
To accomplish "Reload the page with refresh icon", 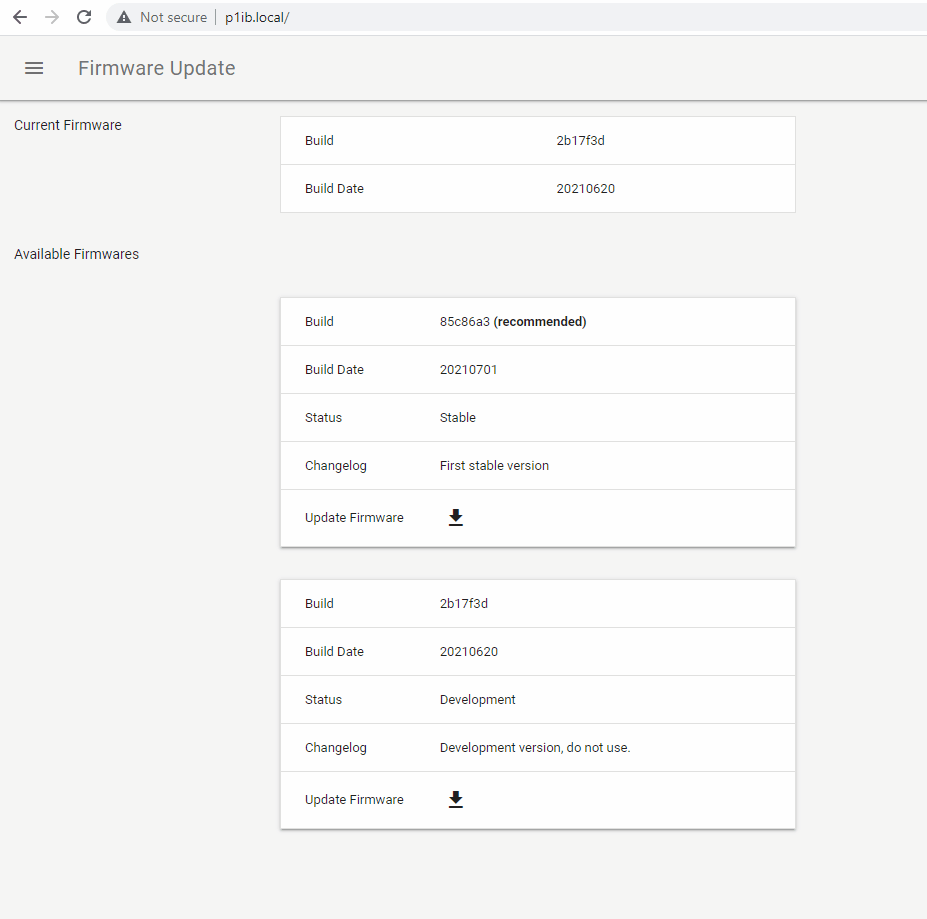I will (x=84, y=17).
